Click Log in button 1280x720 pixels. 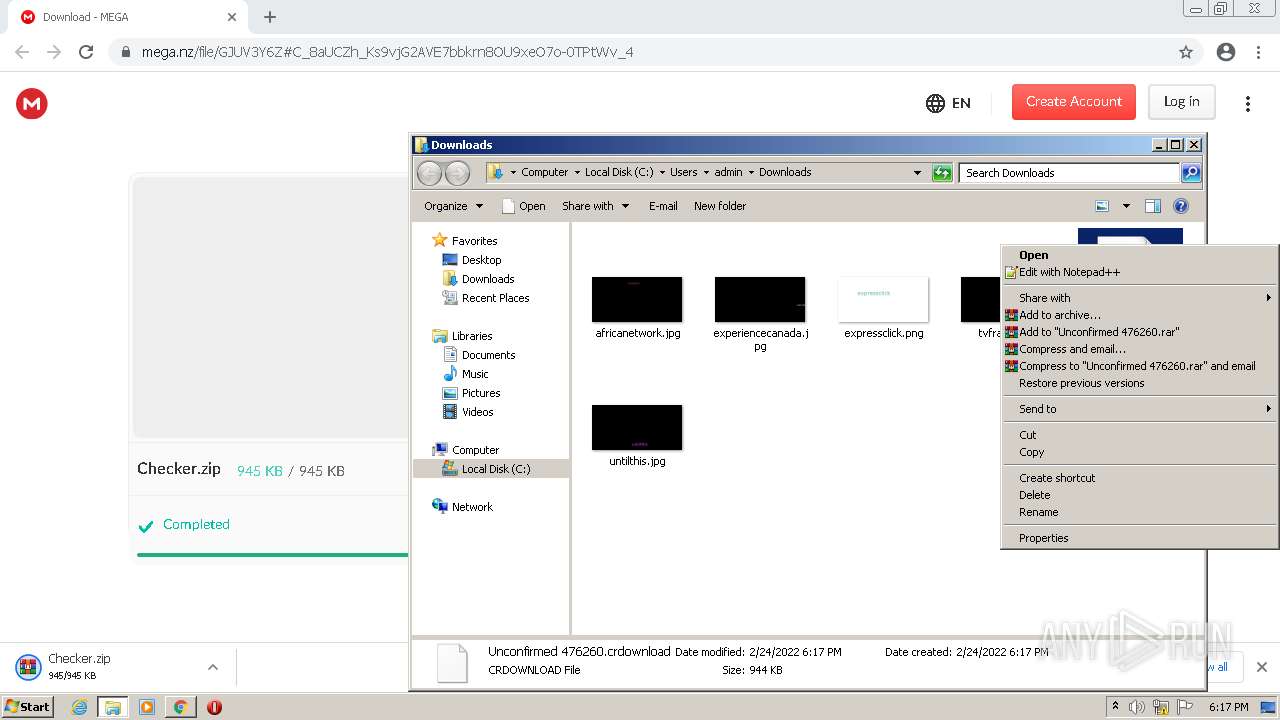(1181, 102)
